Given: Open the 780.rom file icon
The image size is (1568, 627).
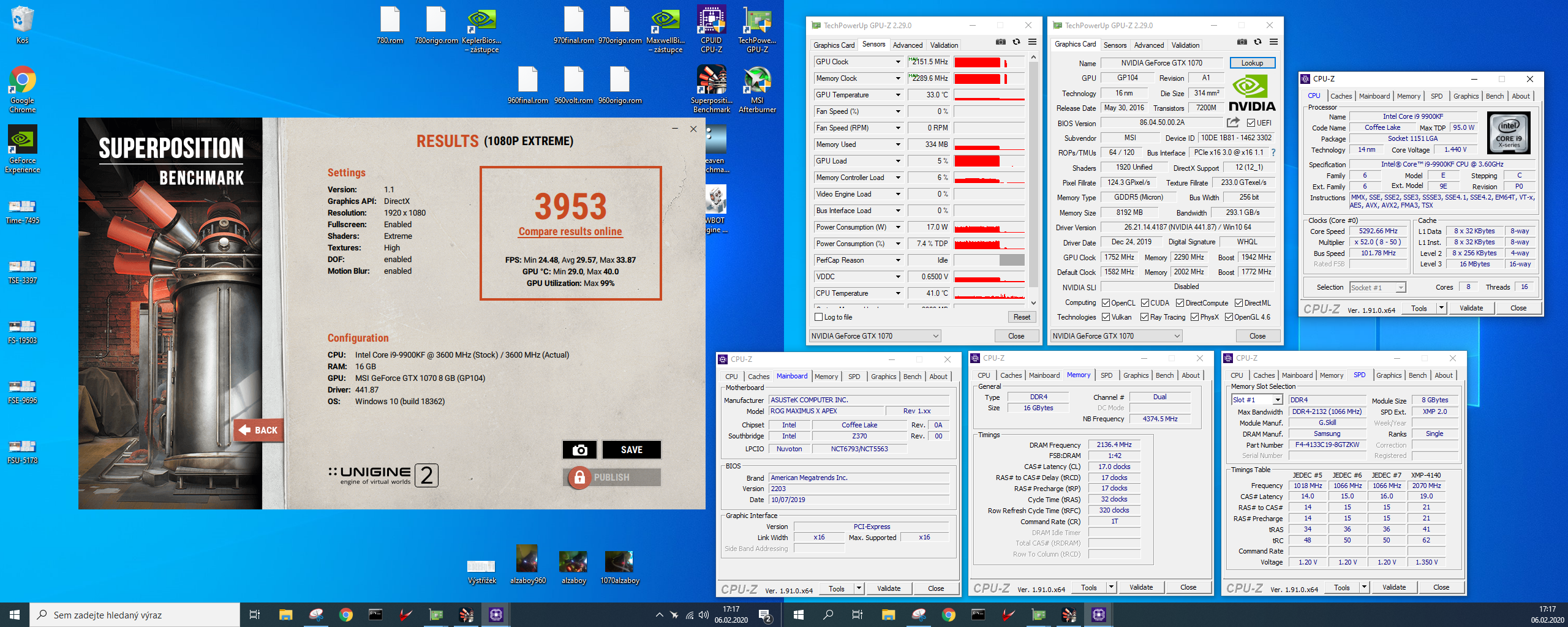Looking at the screenshot, I should pyautogui.click(x=390, y=25).
